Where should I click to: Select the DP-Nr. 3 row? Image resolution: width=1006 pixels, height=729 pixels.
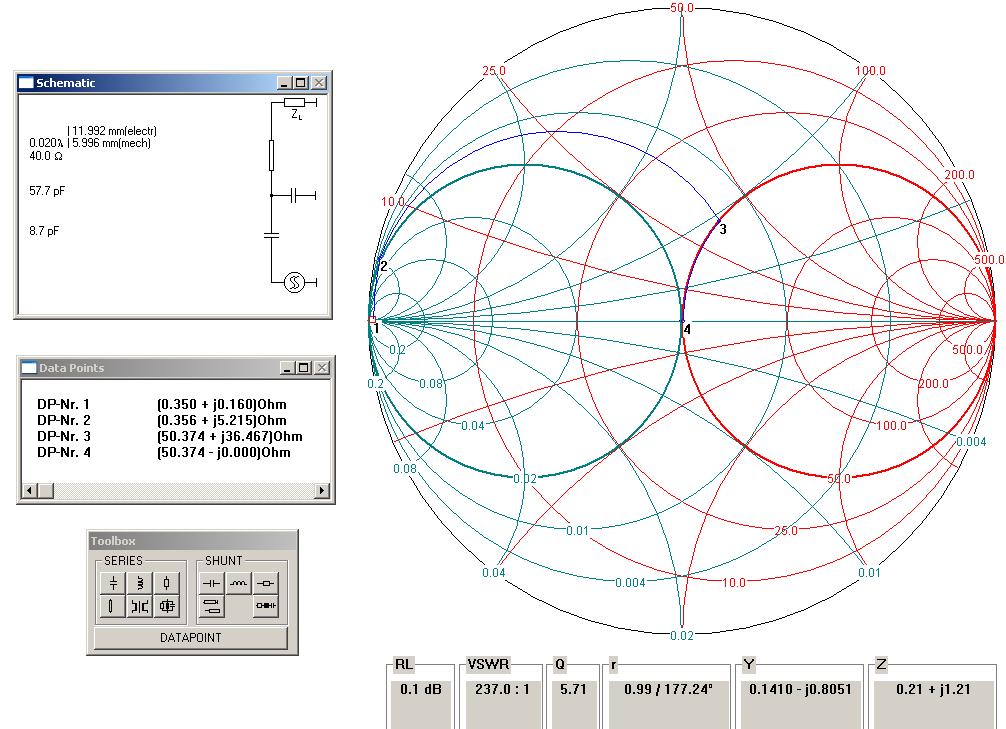pos(169,436)
